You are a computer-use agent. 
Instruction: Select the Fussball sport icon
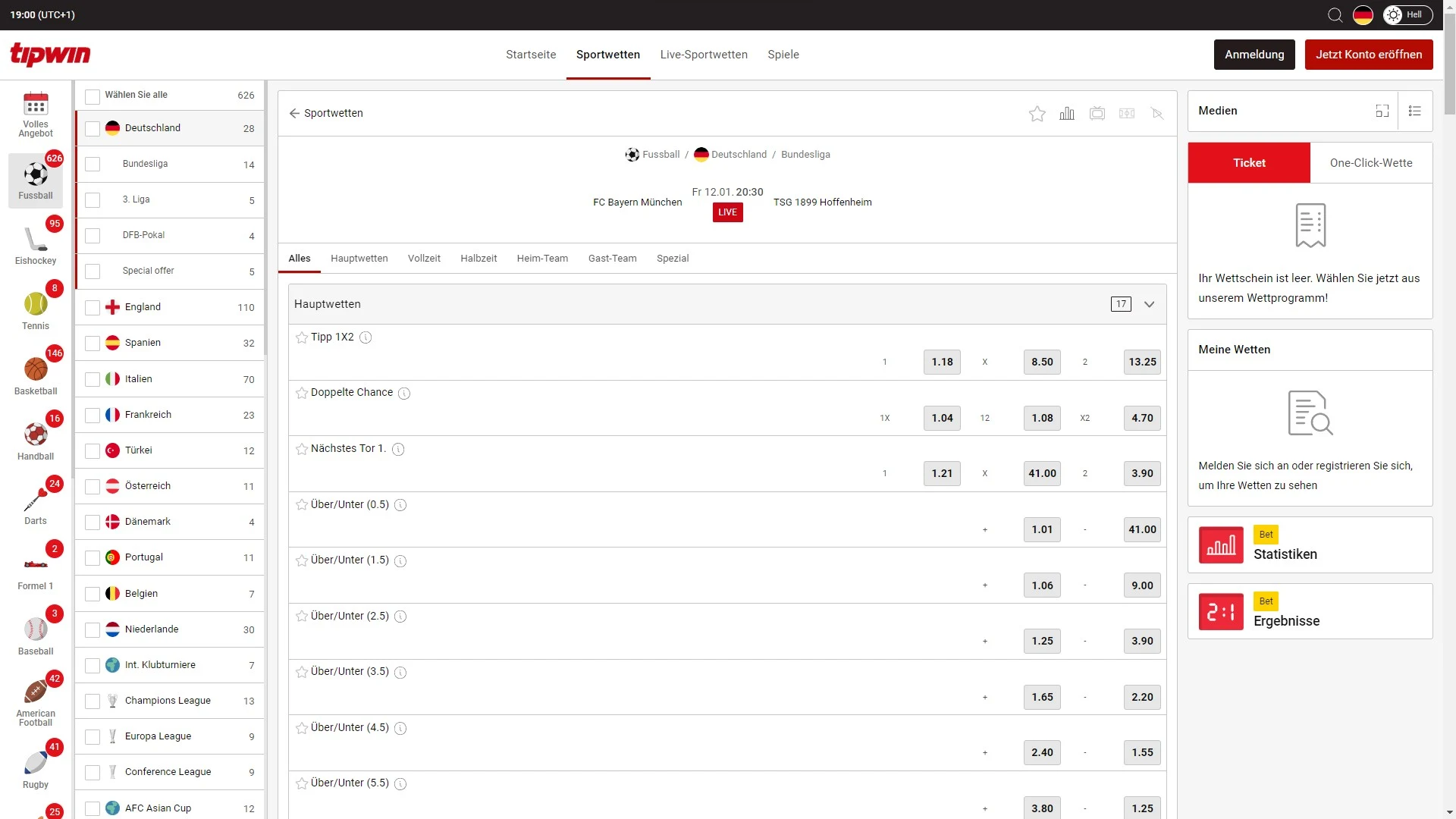36,175
